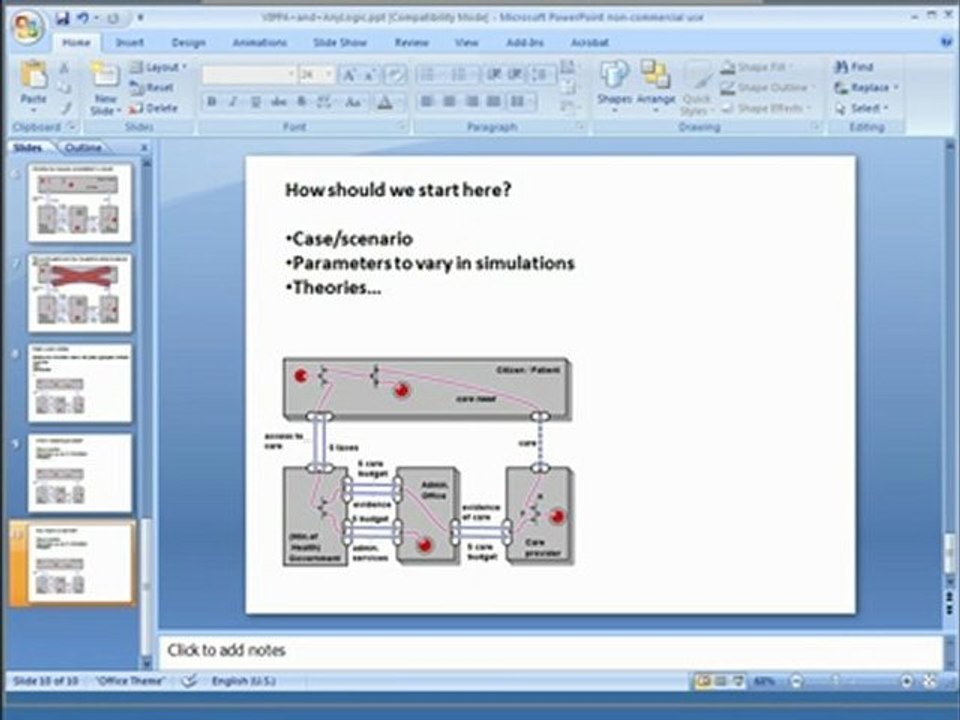
Task: Open the Design ribbon tab
Action: (x=188, y=43)
